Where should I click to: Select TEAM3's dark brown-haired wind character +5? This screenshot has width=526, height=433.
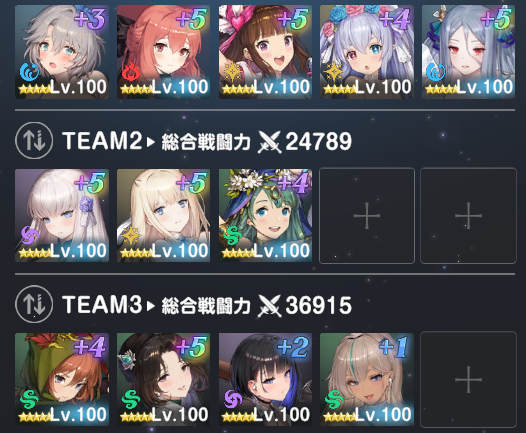163,379
